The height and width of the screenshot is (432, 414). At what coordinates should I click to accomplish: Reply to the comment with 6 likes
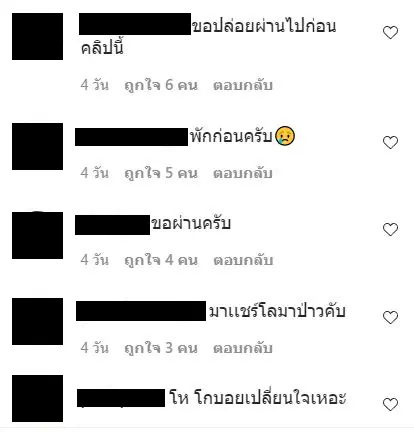click(243, 85)
